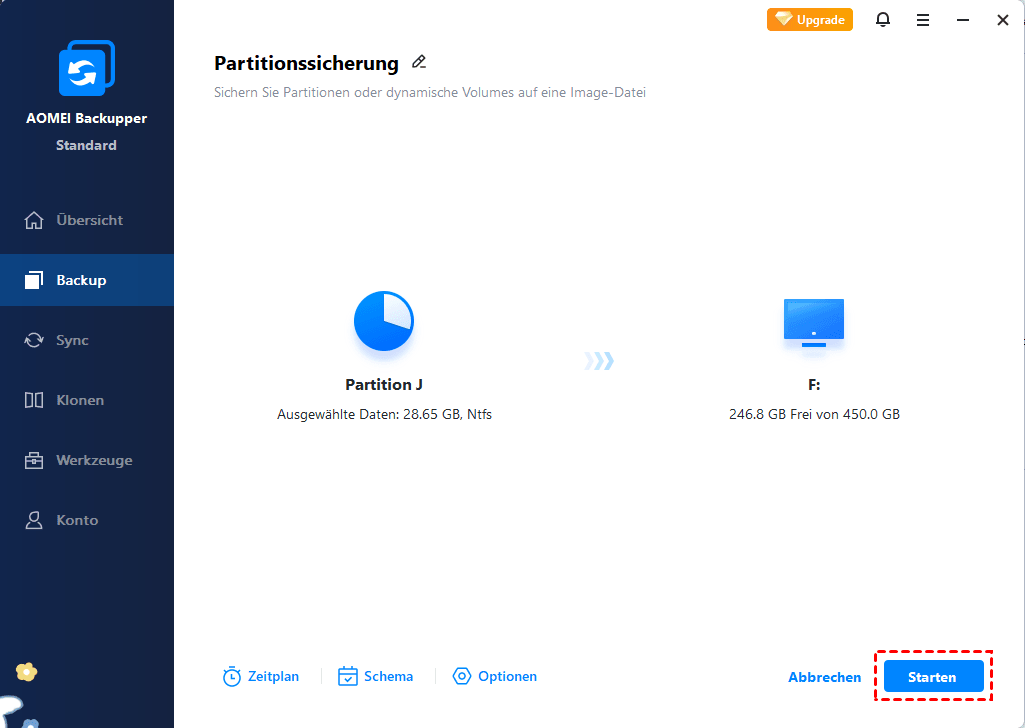1025x728 pixels.
Task: Click the AOMEI Backupper logo icon
Action: 86,68
